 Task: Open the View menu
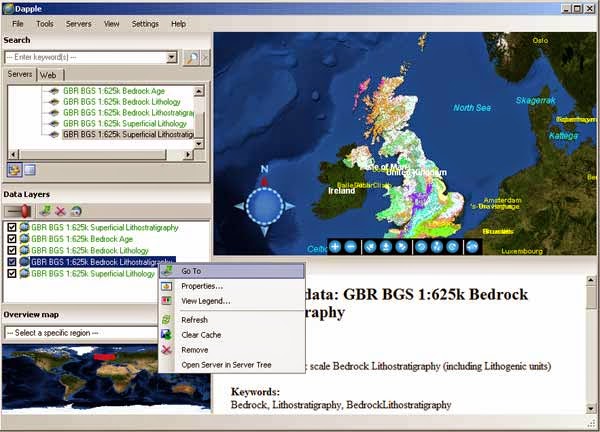[x=111, y=24]
